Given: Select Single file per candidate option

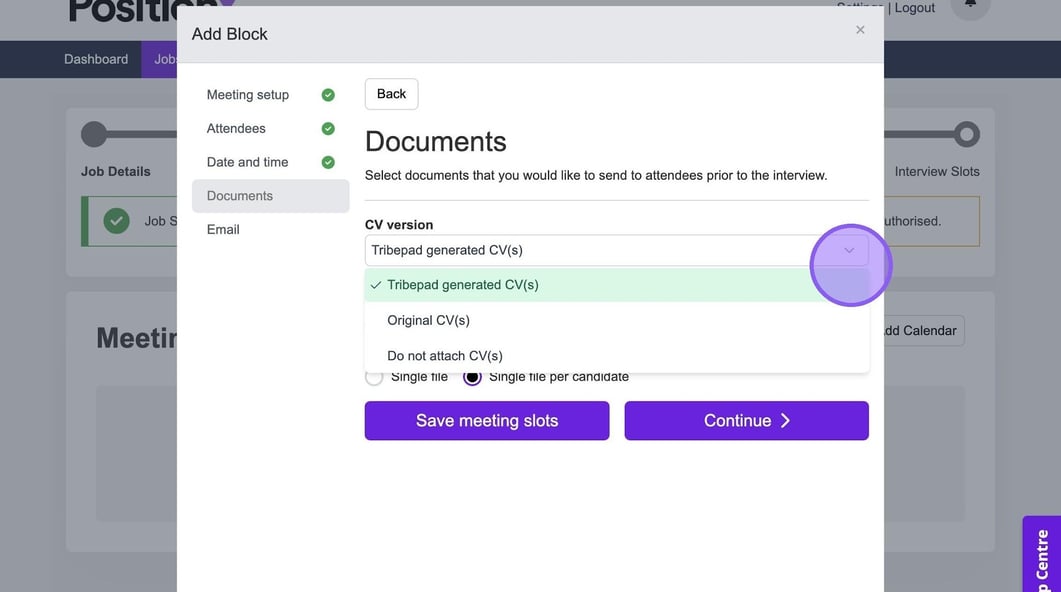Looking at the screenshot, I should pos(472,377).
